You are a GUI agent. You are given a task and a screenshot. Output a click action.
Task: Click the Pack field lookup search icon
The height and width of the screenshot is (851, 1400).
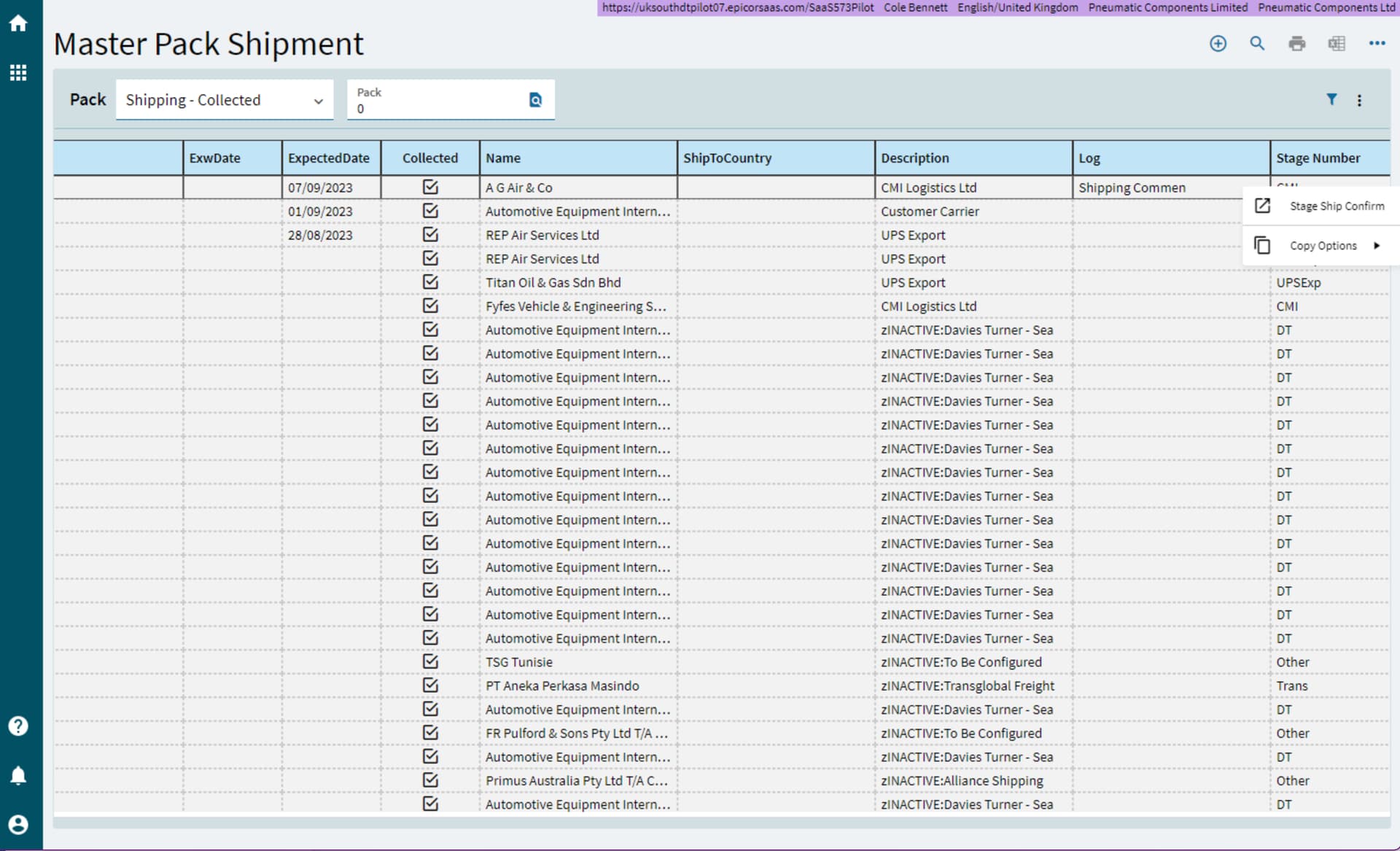pos(536,99)
